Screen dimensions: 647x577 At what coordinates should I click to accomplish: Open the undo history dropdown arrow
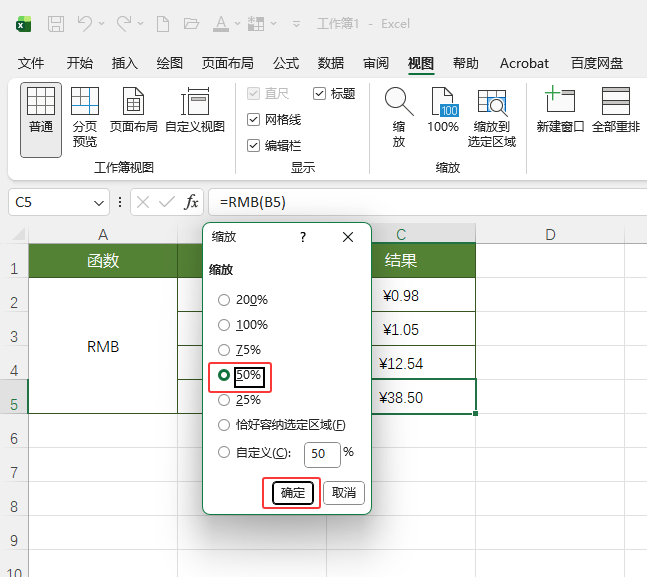(x=102, y=24)
